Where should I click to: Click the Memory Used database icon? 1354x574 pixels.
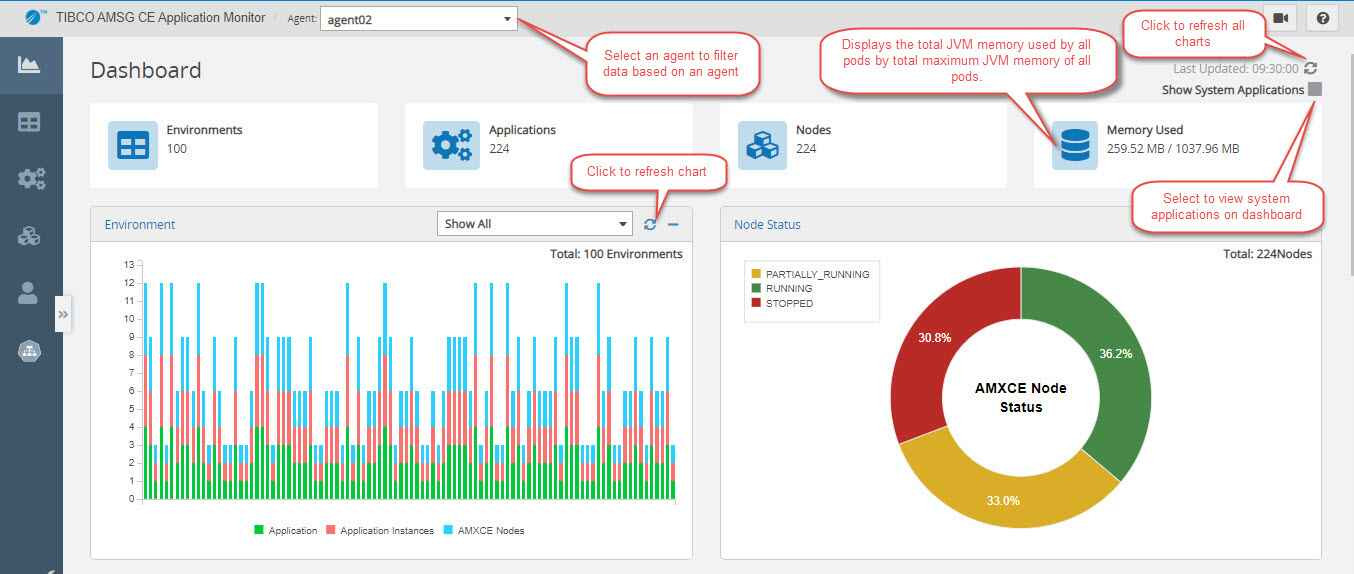pos(1075,146)
